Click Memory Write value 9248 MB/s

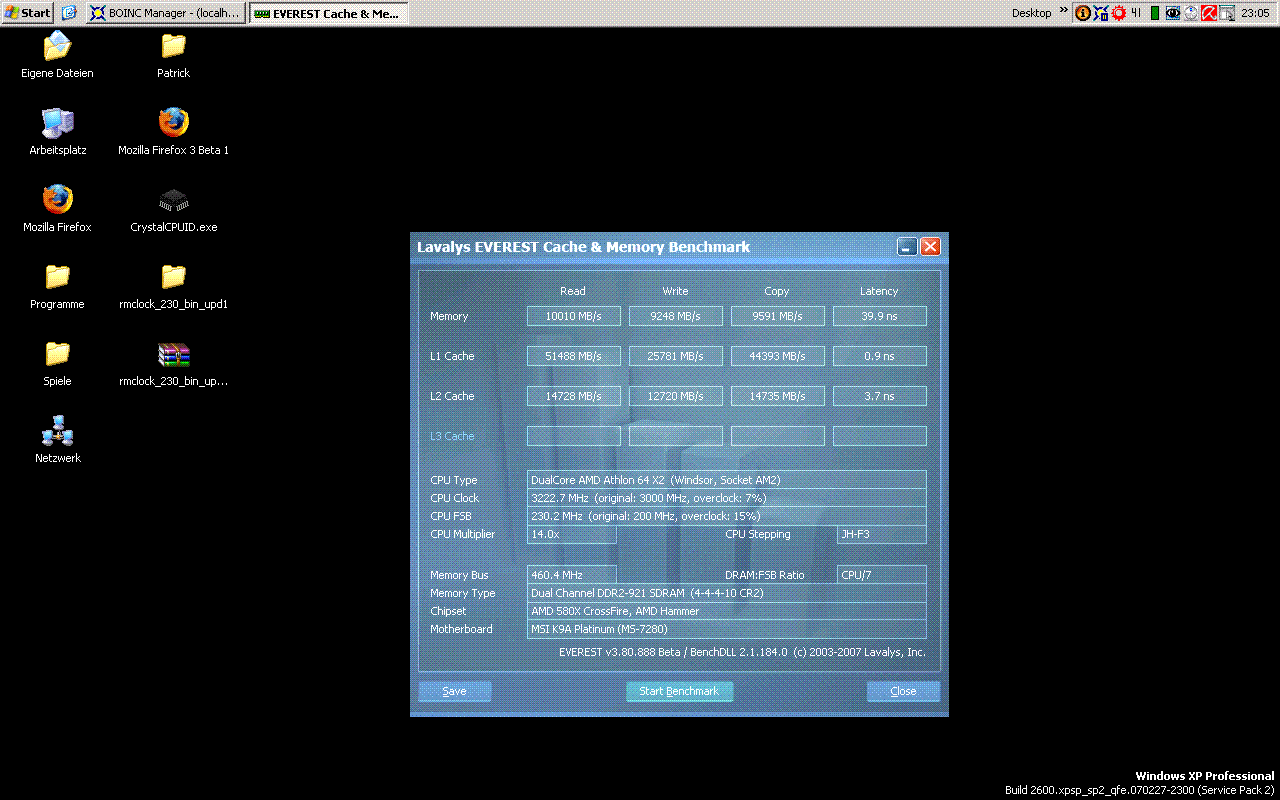[675, 316]
